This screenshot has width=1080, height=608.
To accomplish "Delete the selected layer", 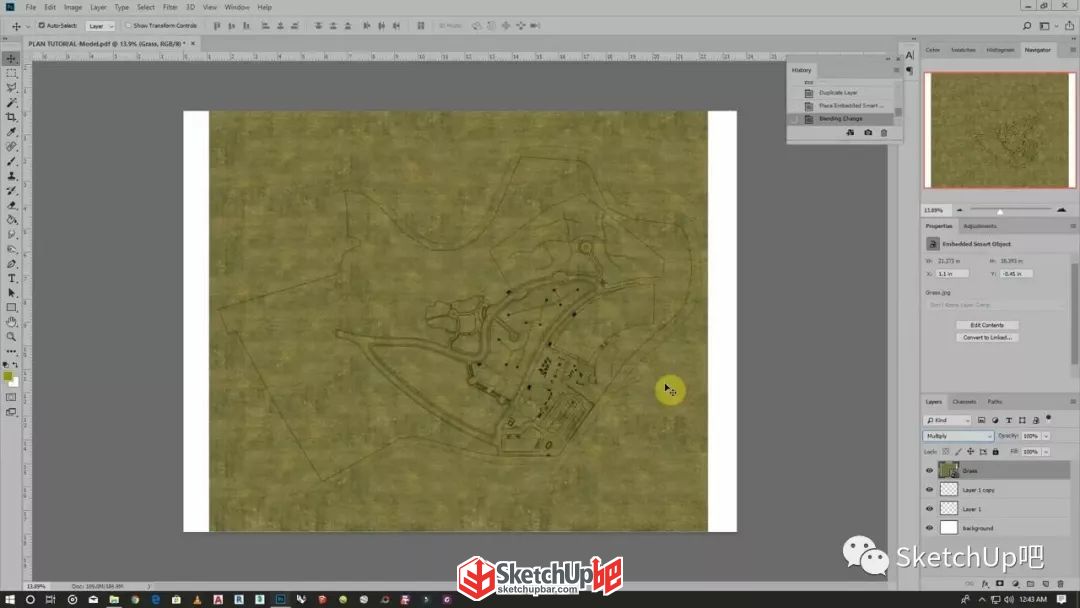I will click(1061, 584).
